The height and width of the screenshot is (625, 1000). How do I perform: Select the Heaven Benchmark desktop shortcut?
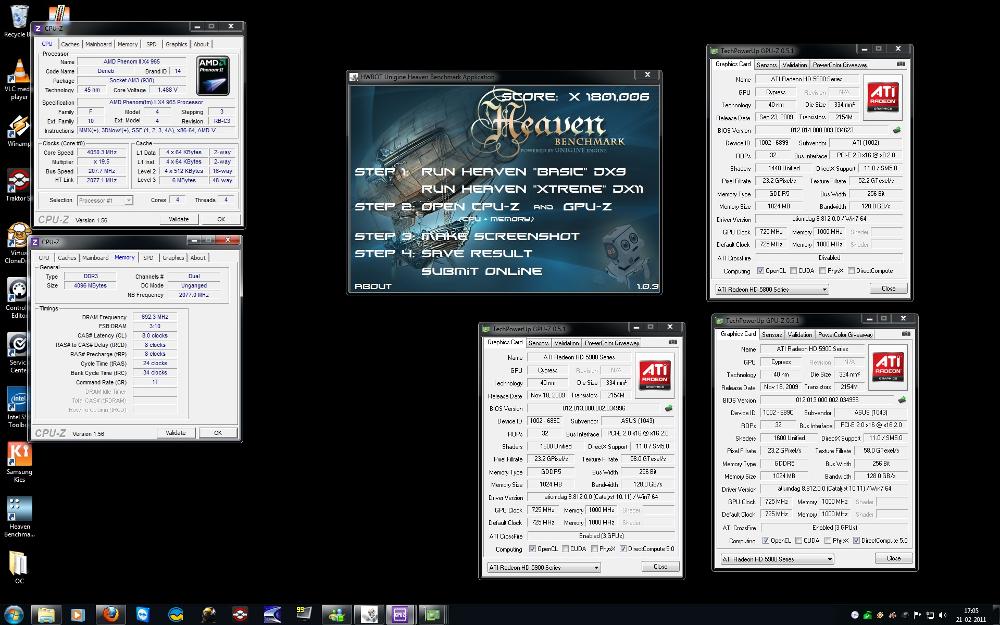point(19,517)
